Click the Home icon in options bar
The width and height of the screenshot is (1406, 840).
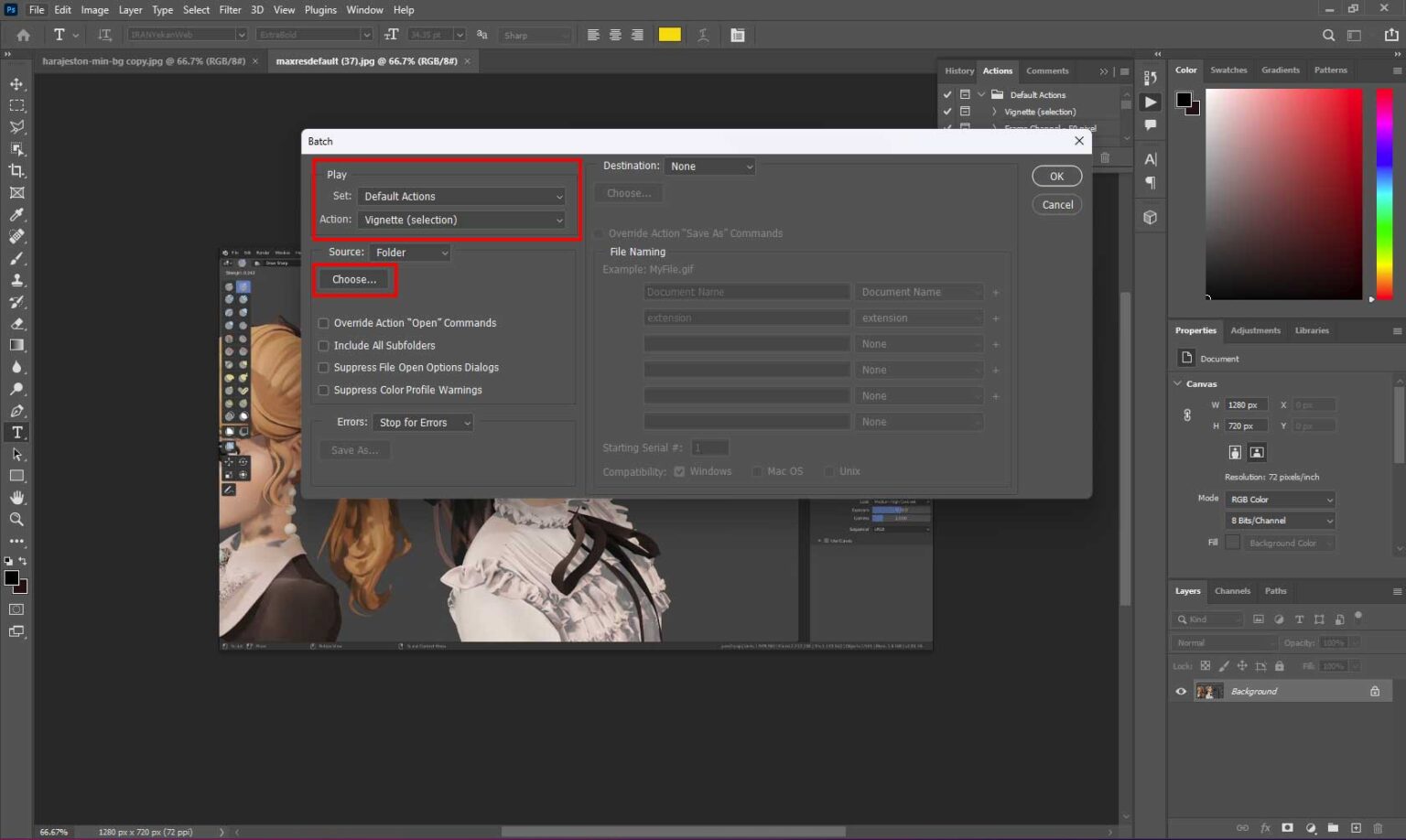(23, 35)
